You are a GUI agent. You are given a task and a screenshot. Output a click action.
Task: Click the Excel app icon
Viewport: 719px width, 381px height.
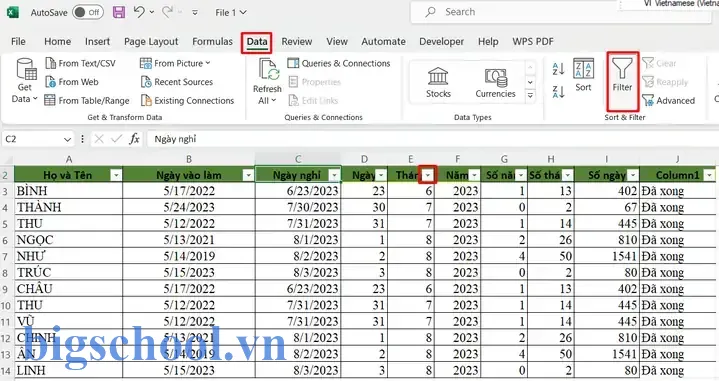click(13, 12)
